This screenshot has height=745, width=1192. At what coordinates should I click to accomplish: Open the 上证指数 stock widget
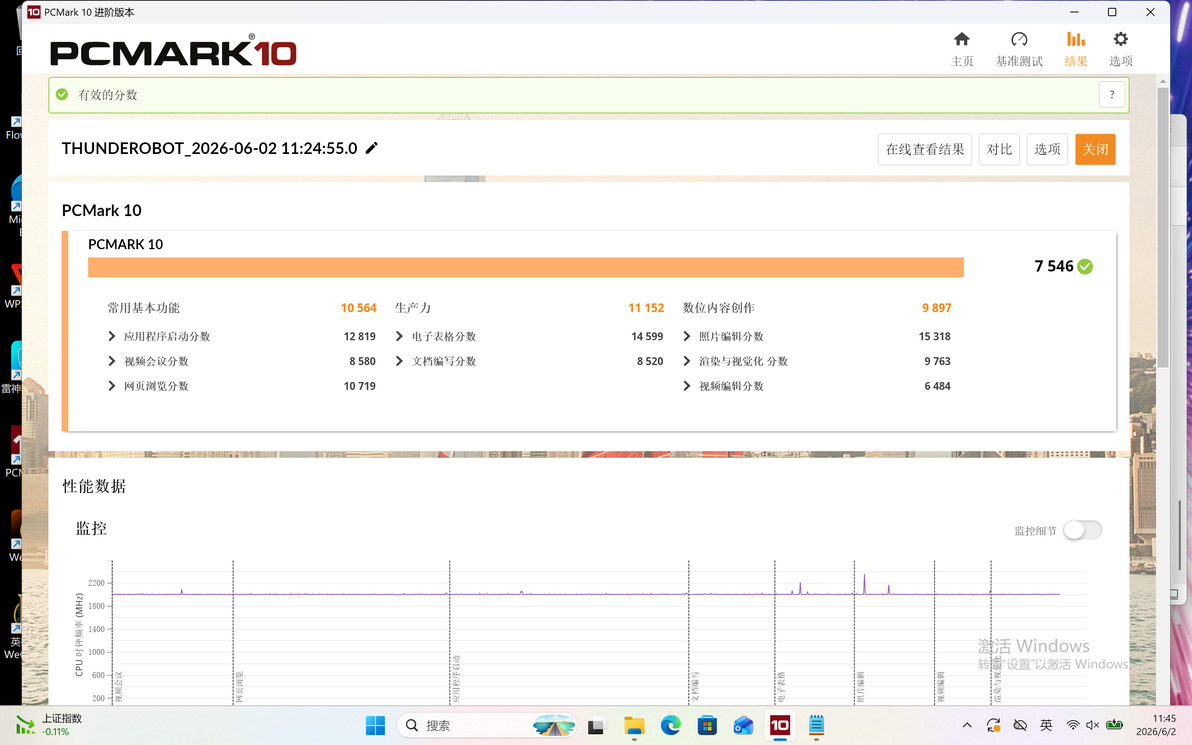pyautogui.click(x=49, y=725)
